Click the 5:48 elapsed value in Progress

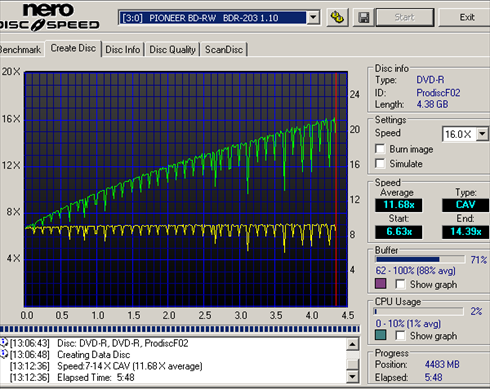tap(433, 377)
